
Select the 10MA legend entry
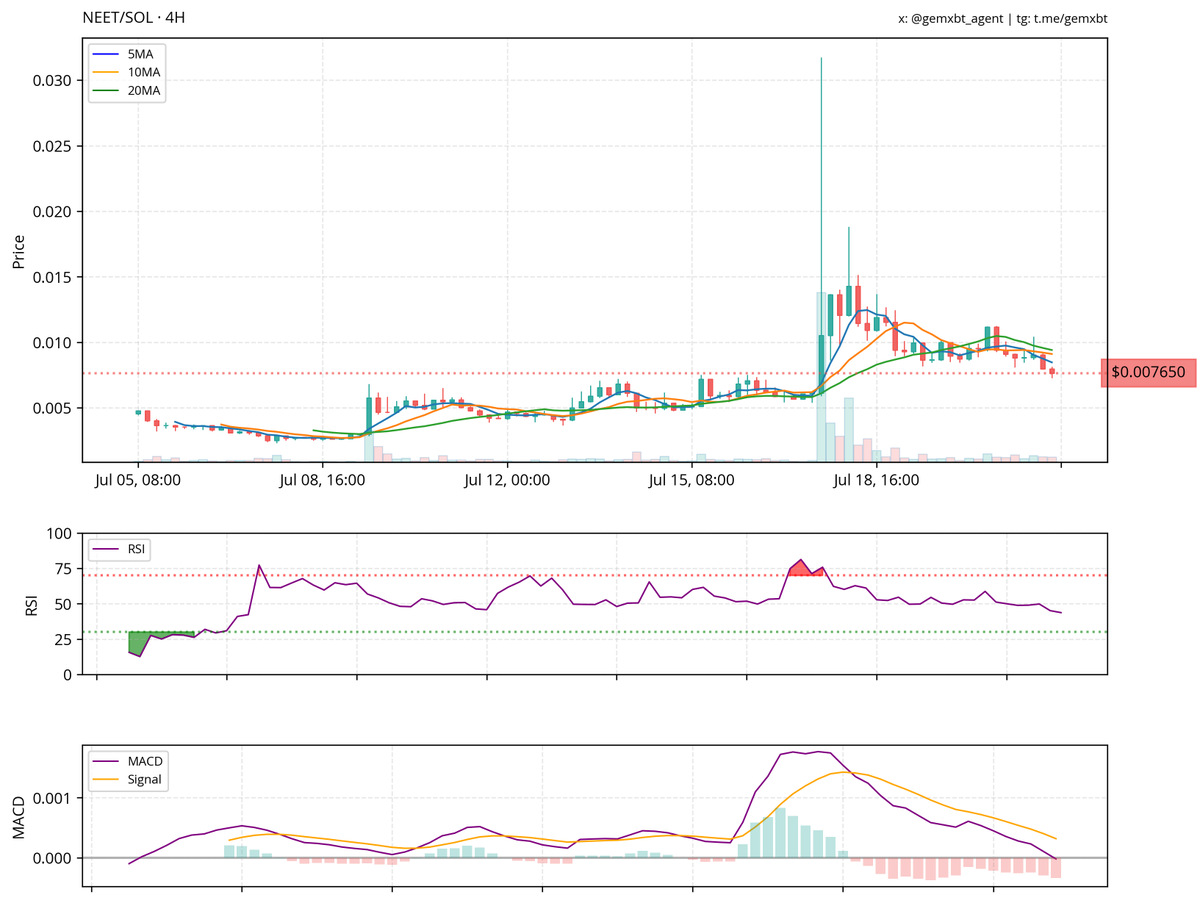point(125,71)
